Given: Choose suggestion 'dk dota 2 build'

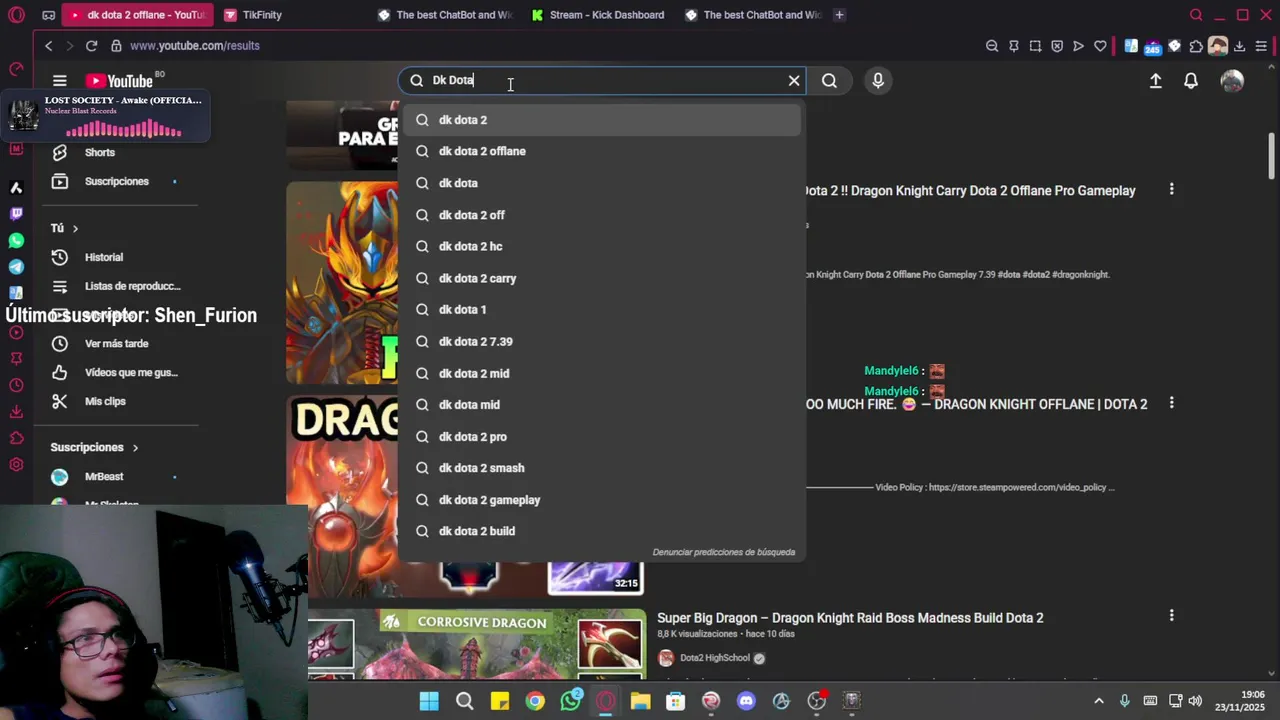Looking at the screenshot, I should pos(600,531).
